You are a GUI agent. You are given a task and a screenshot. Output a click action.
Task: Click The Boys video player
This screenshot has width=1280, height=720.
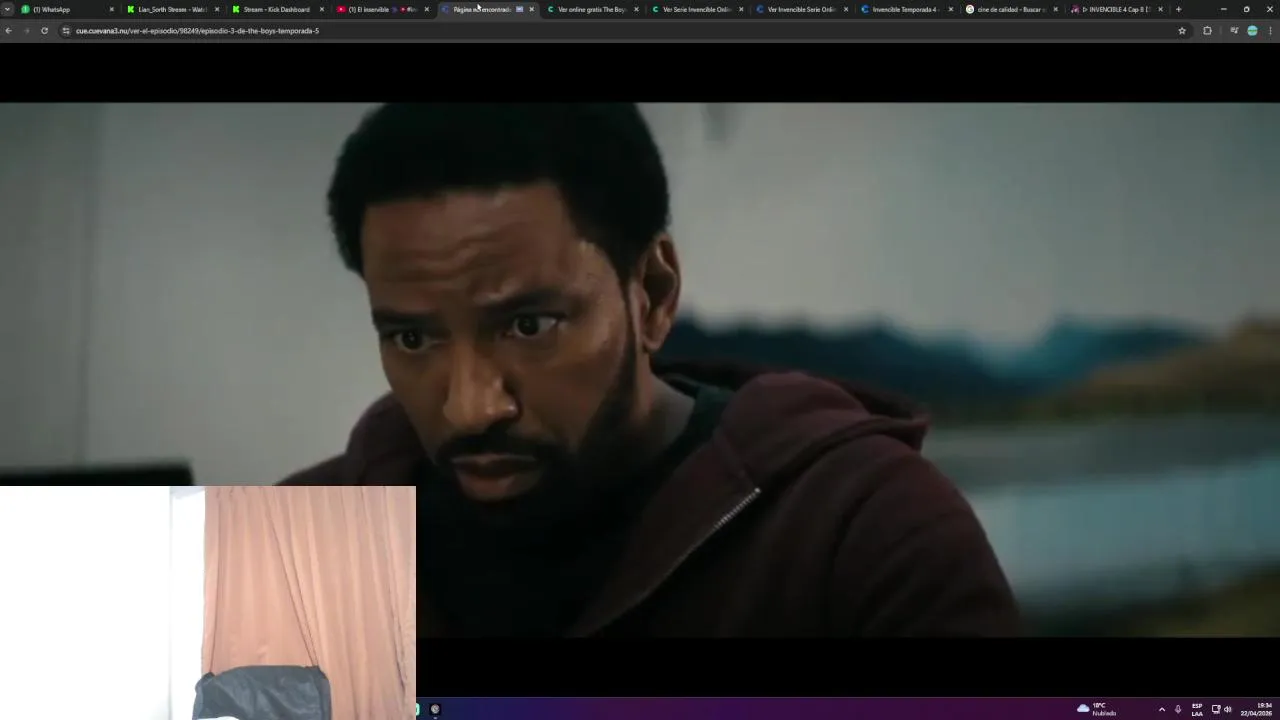(x=640, y=370)
